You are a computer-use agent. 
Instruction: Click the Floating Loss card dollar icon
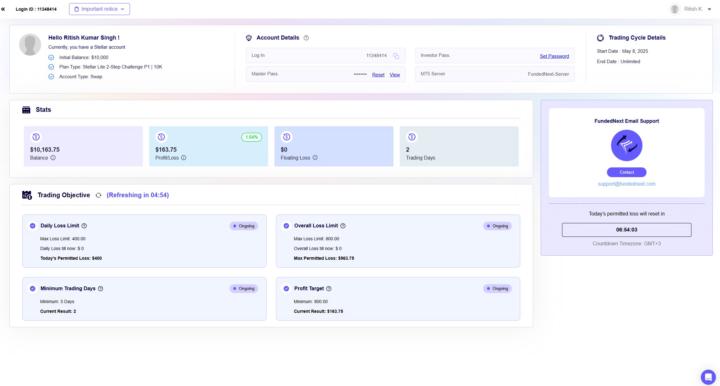tap(287, 137)
